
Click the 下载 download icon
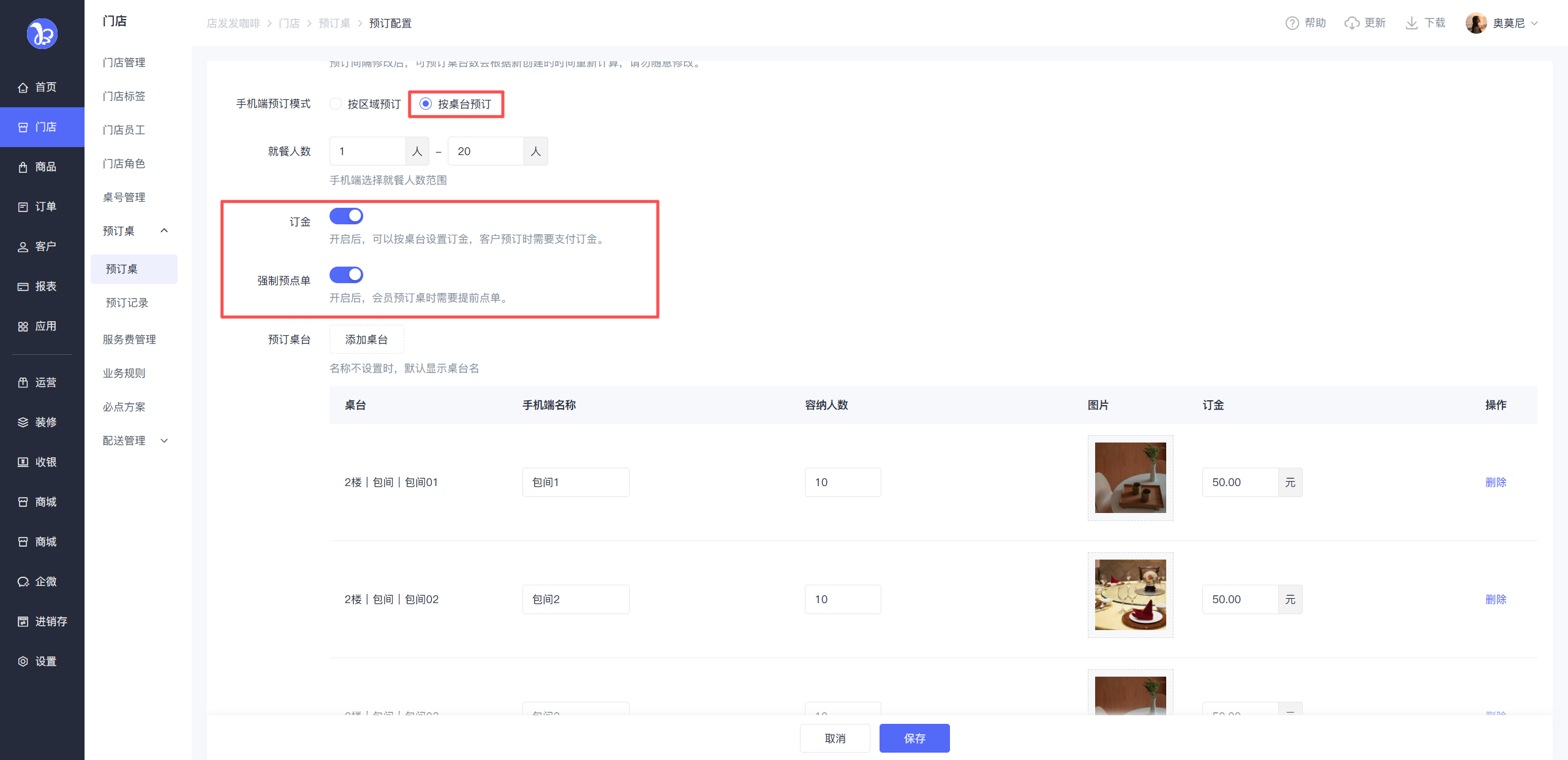1411,23
